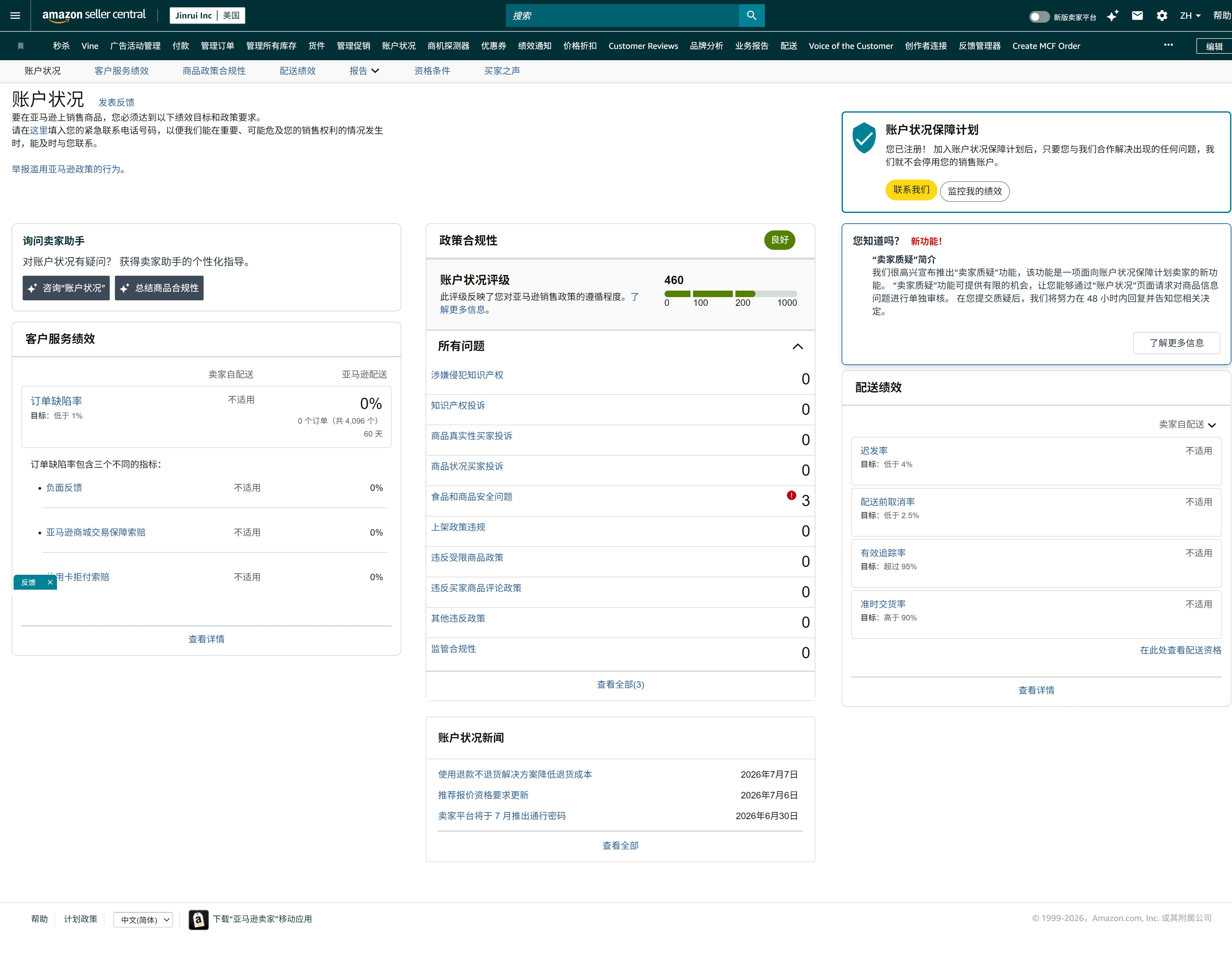
Task: Open Customer Reviews in favorites bar
Action: (643, 46)
